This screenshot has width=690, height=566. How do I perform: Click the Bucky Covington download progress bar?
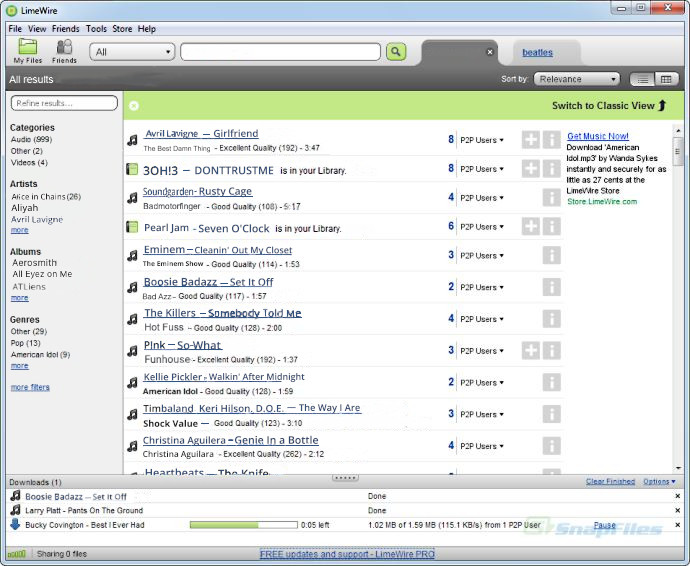(x=243, y=525)
